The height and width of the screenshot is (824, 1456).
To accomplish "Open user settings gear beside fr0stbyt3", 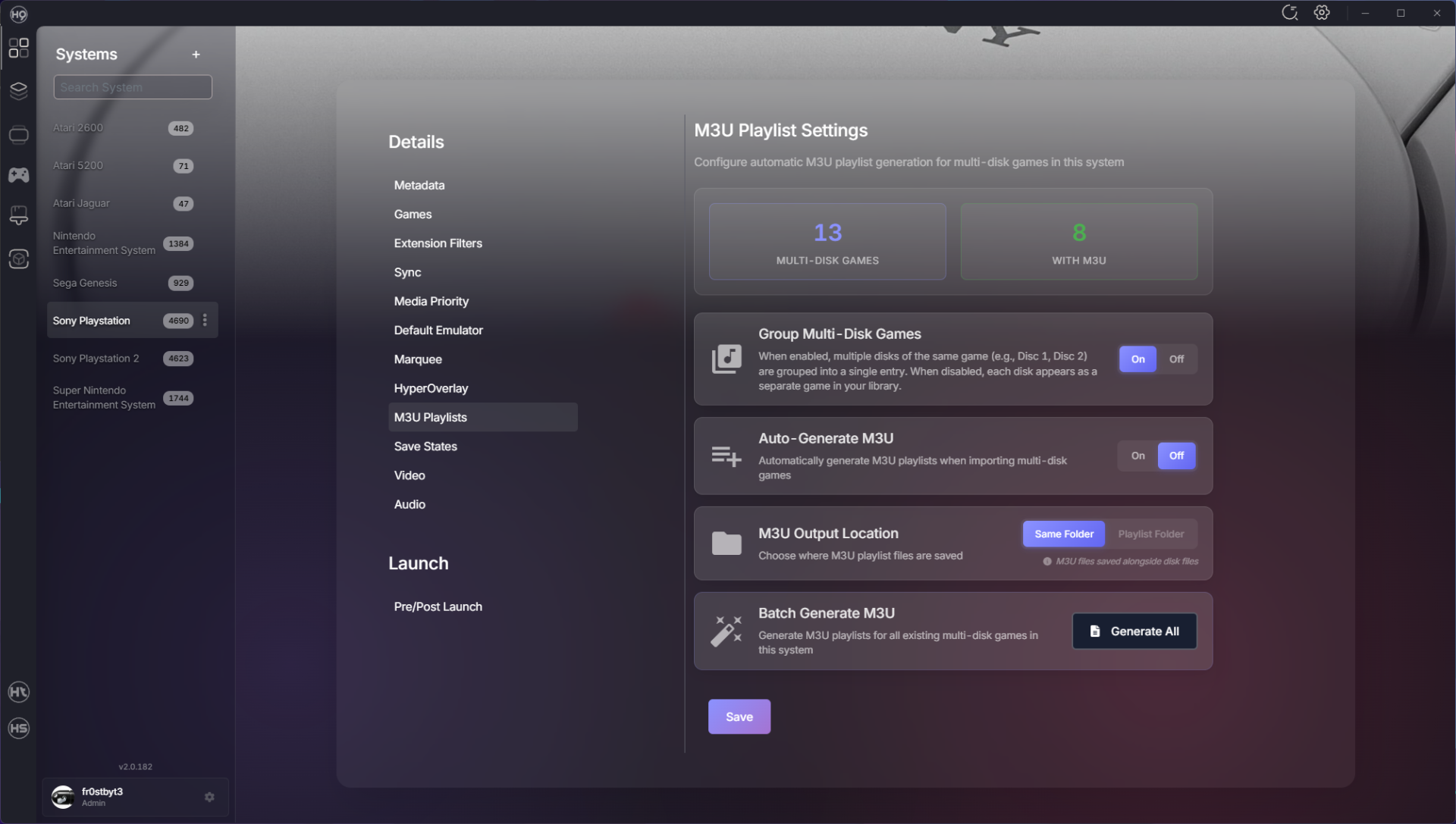I will [x=209, y=797].
